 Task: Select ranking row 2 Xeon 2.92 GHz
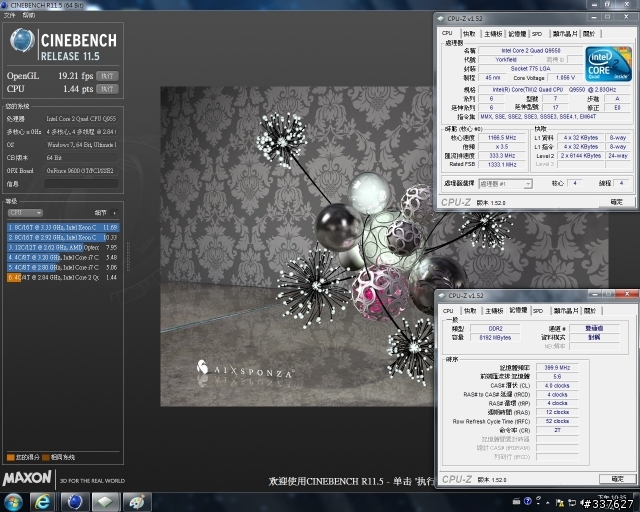coord(63,237)
